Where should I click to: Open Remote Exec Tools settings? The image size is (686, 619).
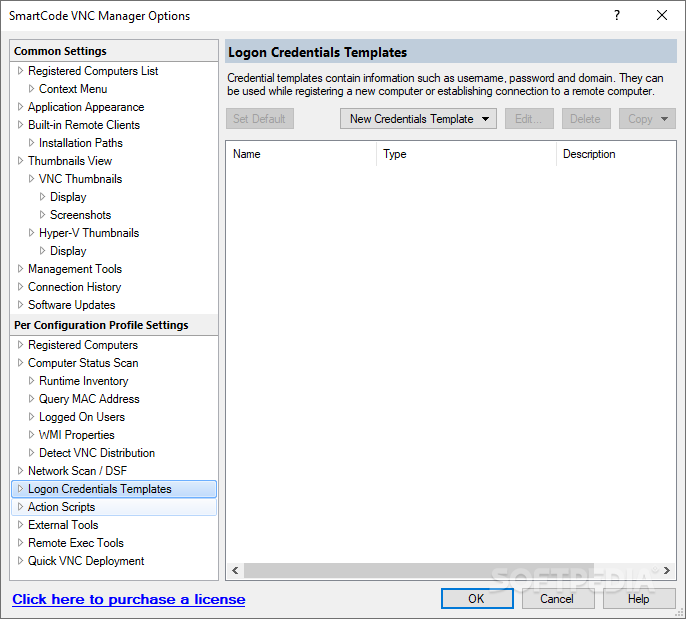point(76,542)
